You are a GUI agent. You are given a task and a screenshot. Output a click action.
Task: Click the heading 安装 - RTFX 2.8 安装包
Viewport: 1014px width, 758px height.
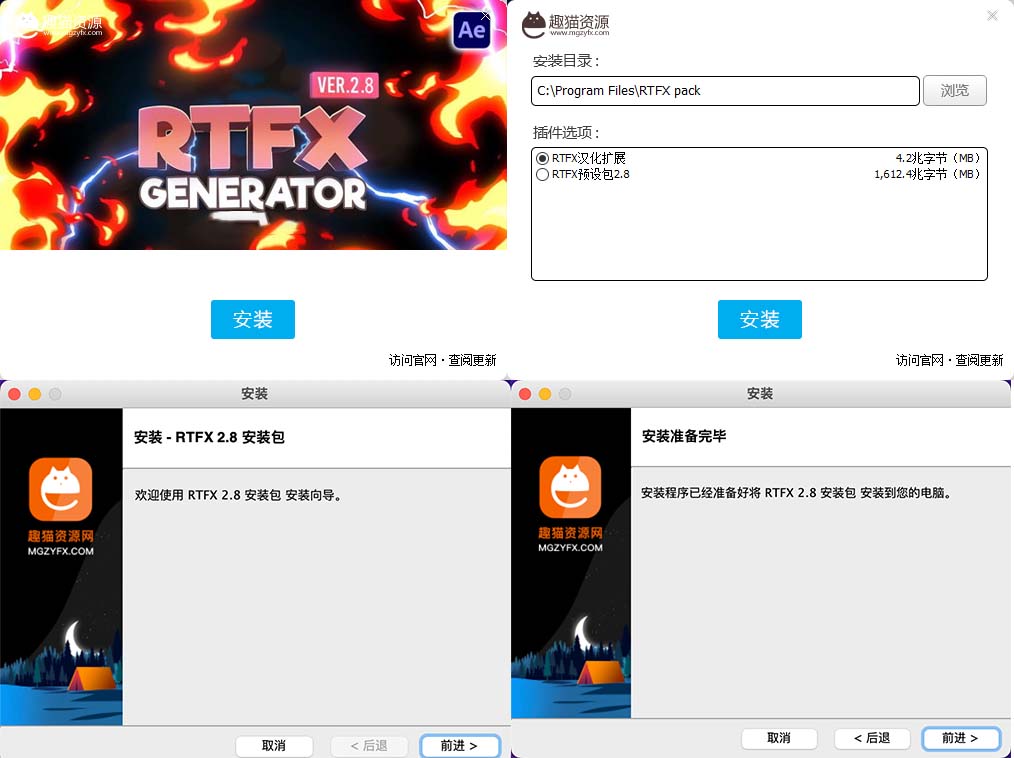[209, 437]
